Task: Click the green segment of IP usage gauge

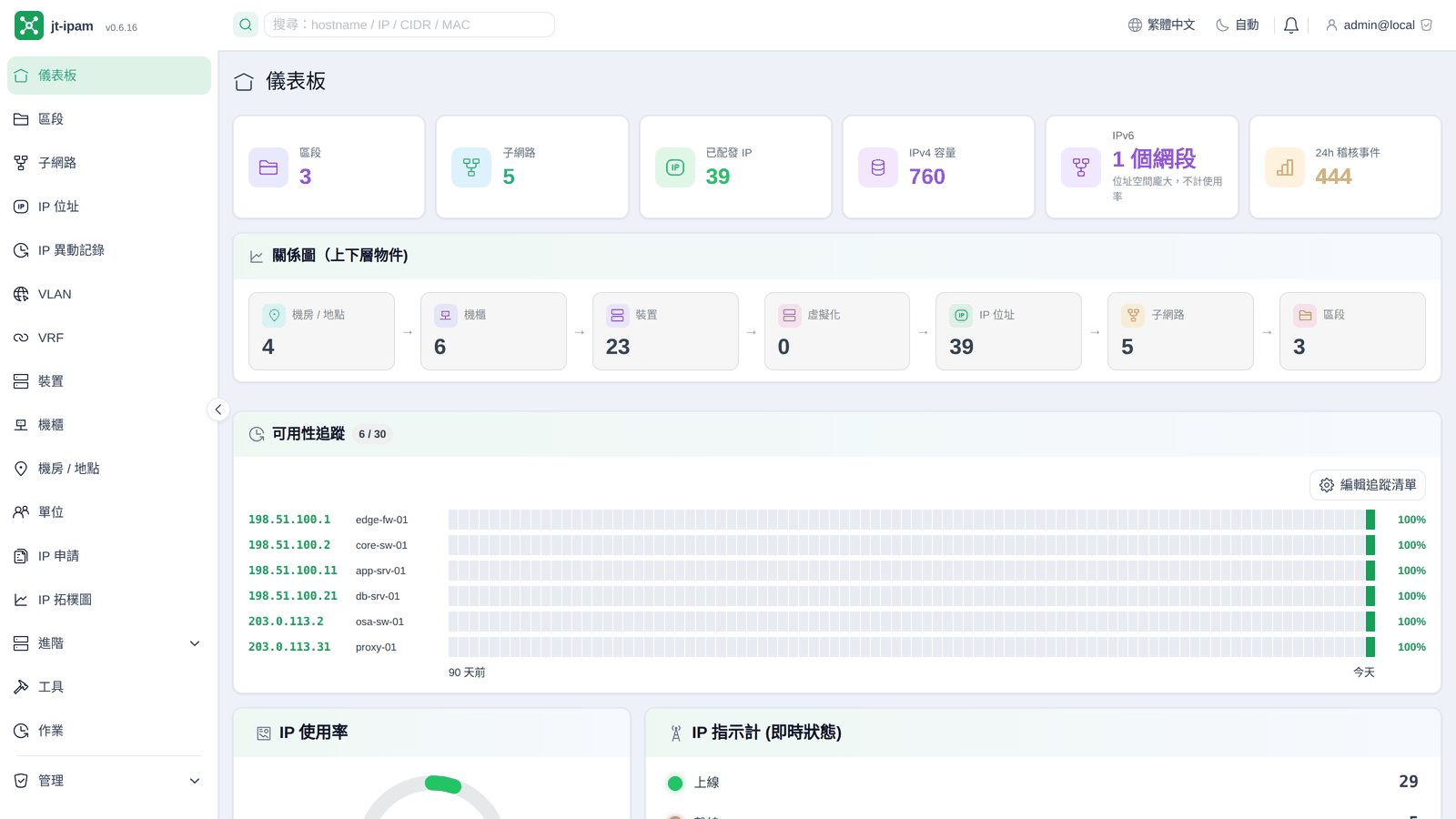Action: coord(443,784)
